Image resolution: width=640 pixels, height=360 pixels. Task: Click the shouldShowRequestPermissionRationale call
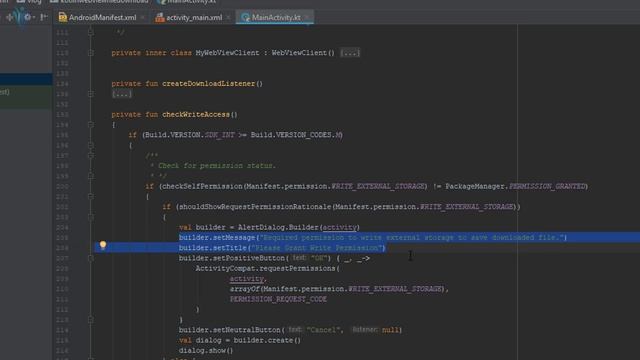click(x=255, y=207)
